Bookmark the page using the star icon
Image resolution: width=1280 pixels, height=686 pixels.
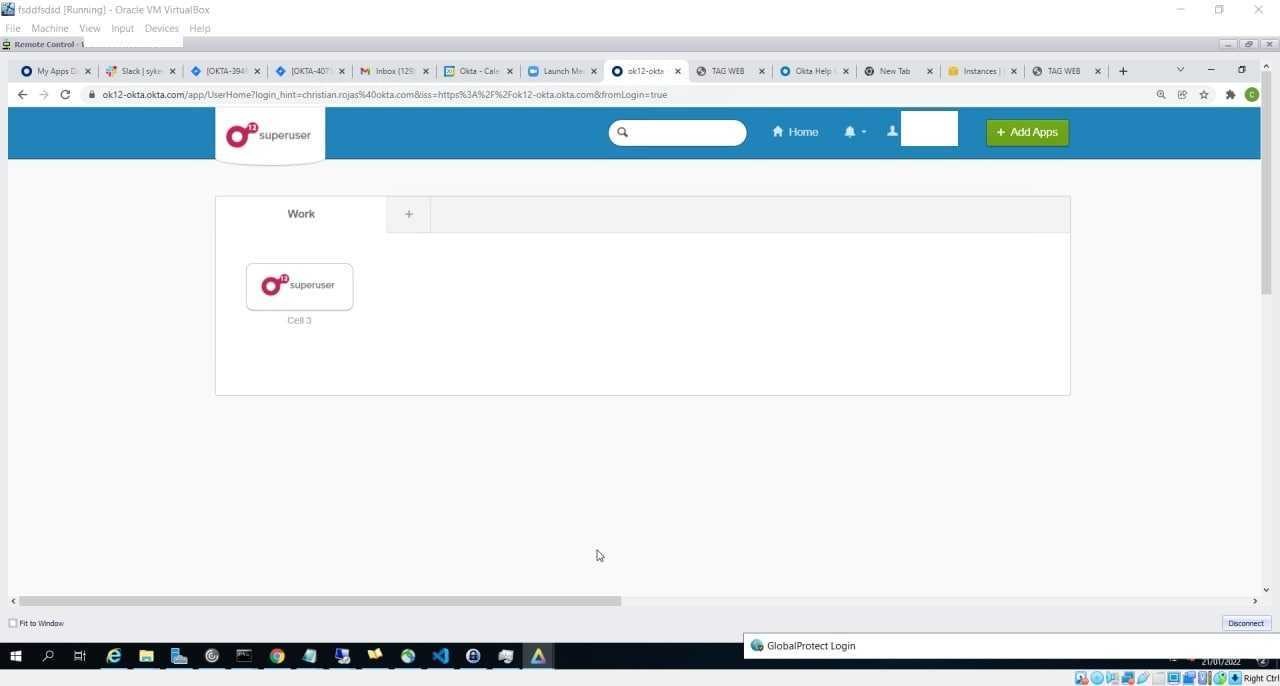click(x=1204, y=94)
